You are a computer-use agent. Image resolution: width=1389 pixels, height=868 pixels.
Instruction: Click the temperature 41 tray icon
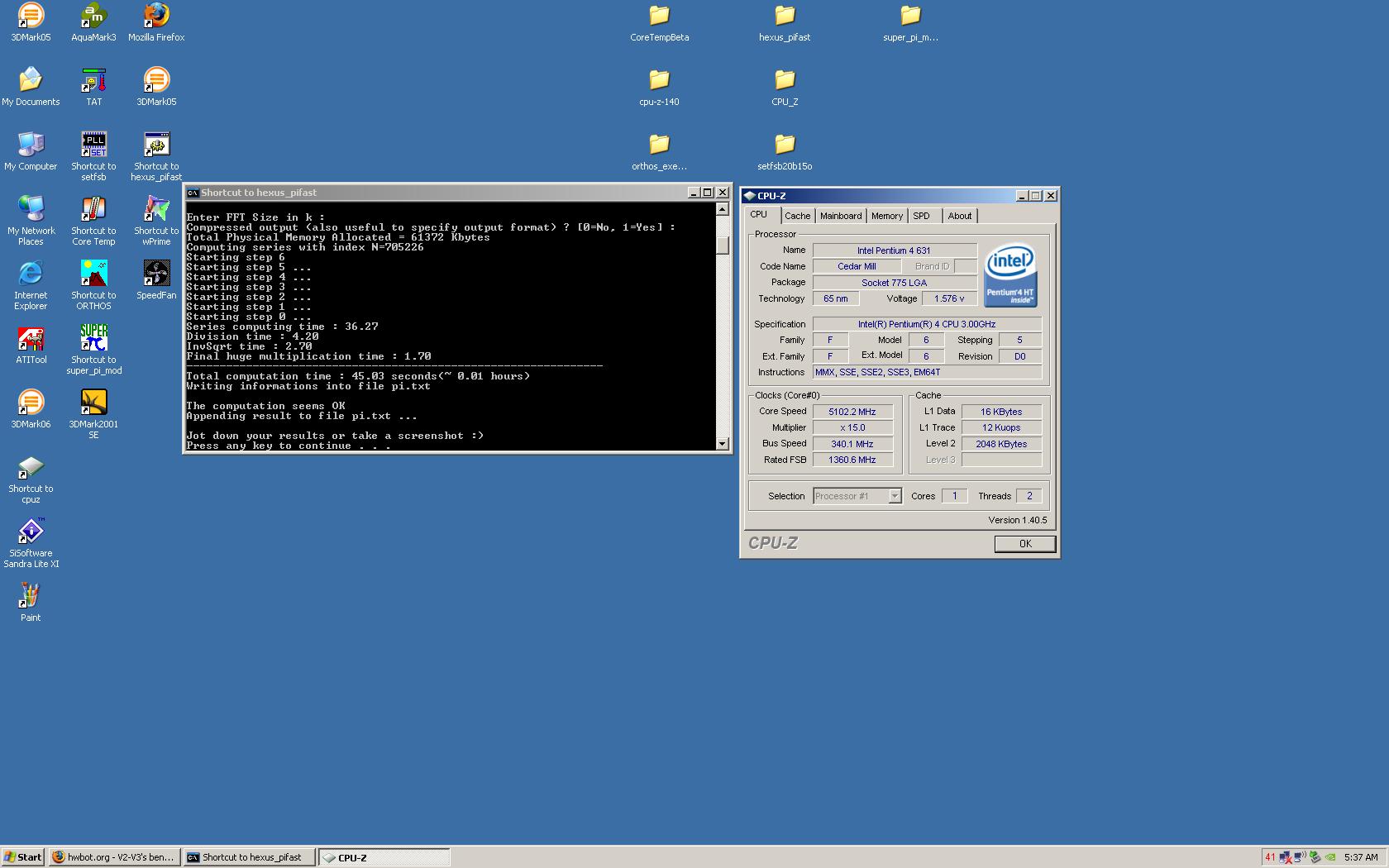pyautogui.click(x=1270, y=857)
